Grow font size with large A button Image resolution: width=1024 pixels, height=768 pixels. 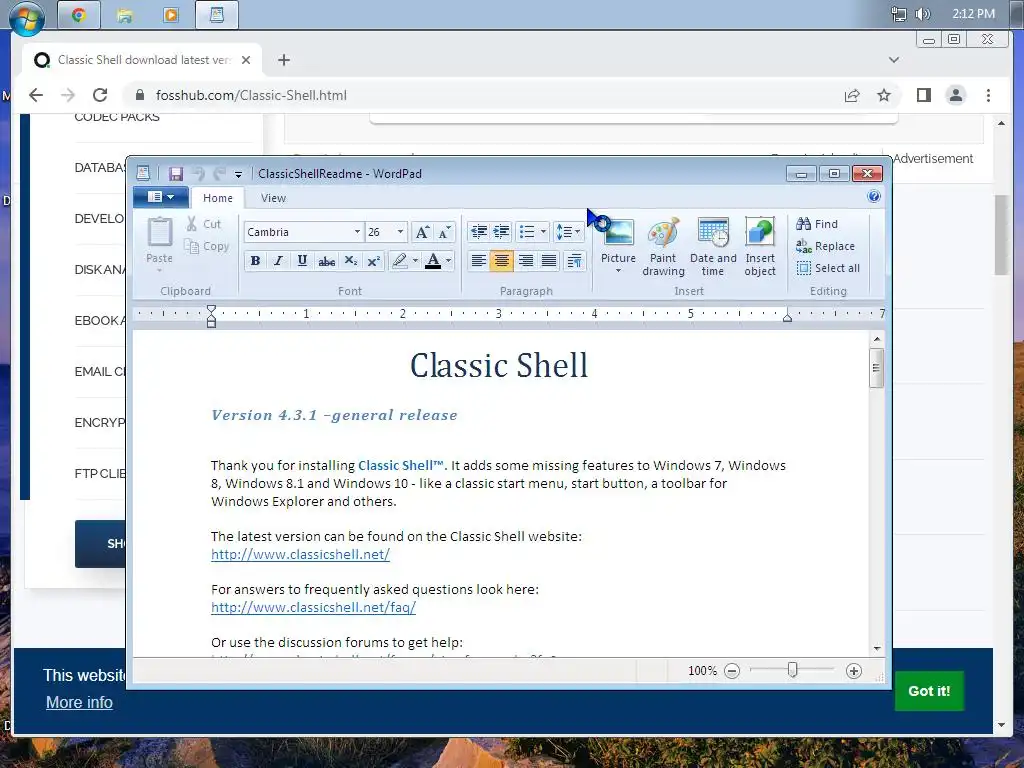(423, 232)
